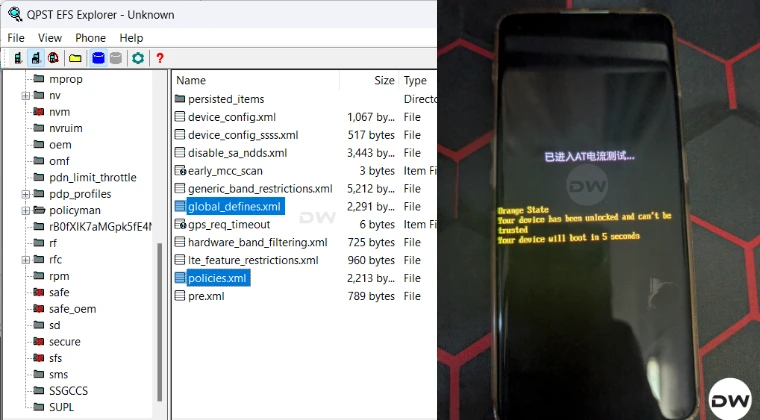Click the red question mark help icon
The height and width of the screenshot is (420, 760).
(x=159, y=58)
